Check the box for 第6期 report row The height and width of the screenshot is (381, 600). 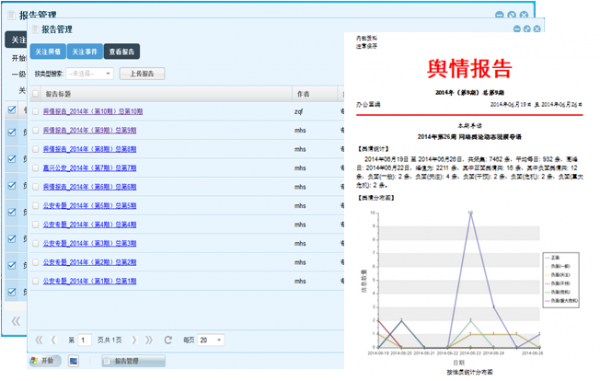[36, 187]
